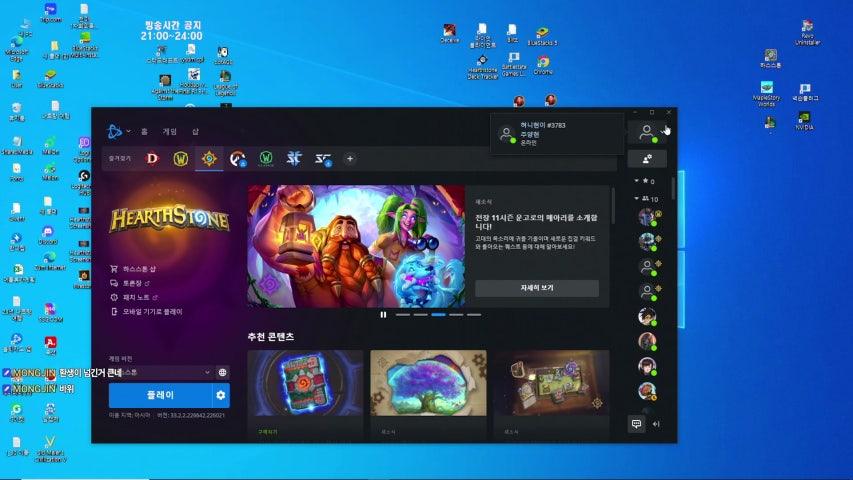The image size is (853, 480).
Task: Click the friends list scrollbar
Action: 673,188
